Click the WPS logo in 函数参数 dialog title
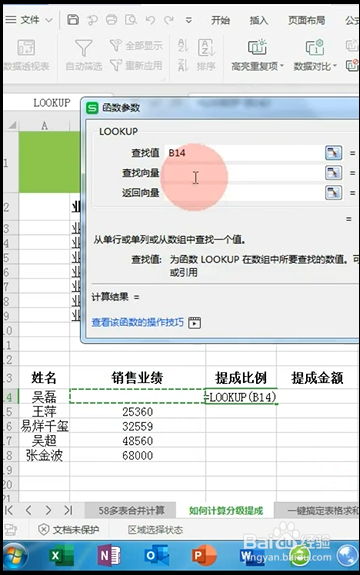Image resolution: width=360 pixels, height=575 pixels. click(92, 108)
